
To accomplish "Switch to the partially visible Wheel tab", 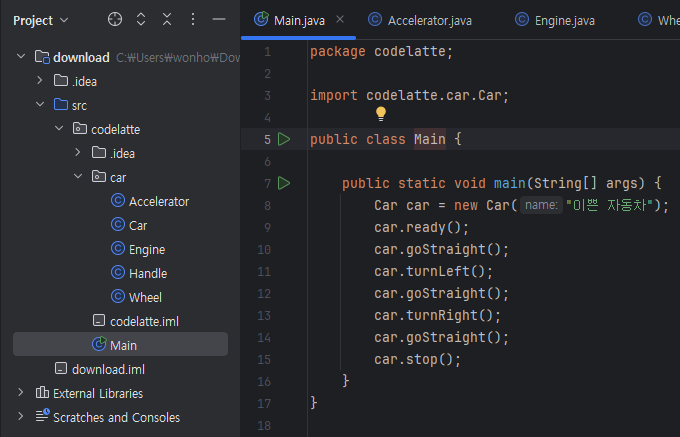I will (658, 20).
